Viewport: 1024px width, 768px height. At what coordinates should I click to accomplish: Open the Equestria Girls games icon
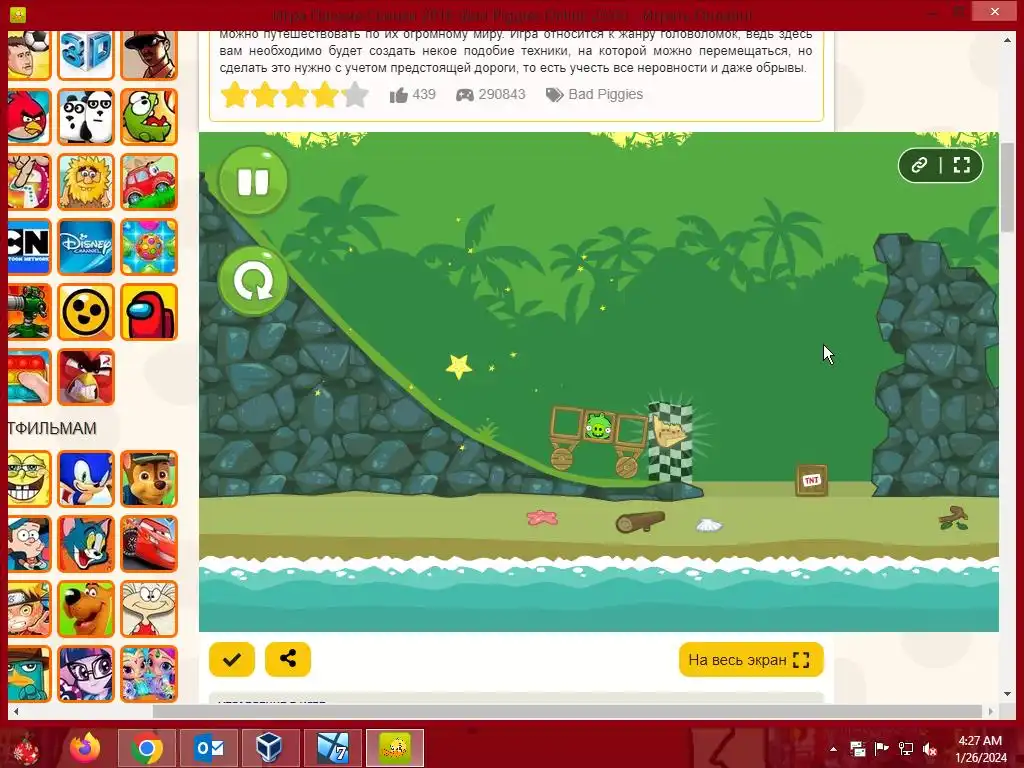[86, 674]
